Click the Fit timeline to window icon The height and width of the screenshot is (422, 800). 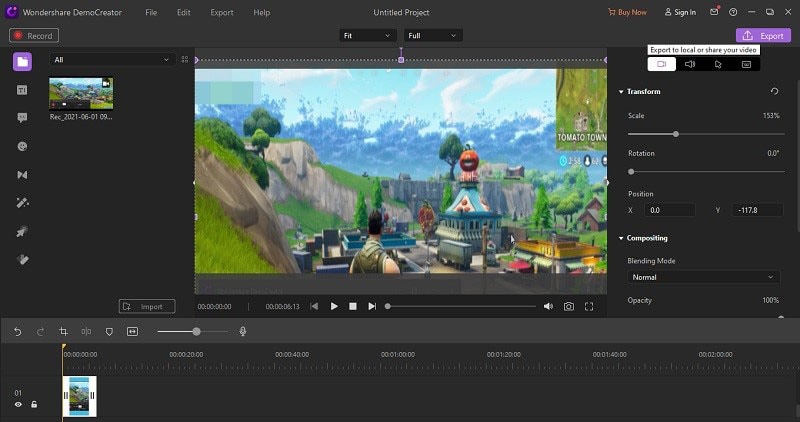132,332
